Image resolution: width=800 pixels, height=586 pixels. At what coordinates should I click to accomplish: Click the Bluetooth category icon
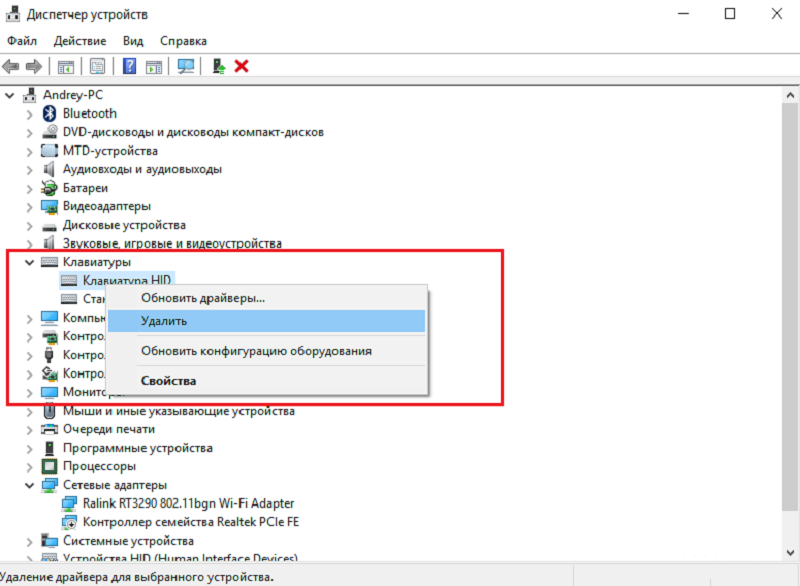click(x=49, y=113)
